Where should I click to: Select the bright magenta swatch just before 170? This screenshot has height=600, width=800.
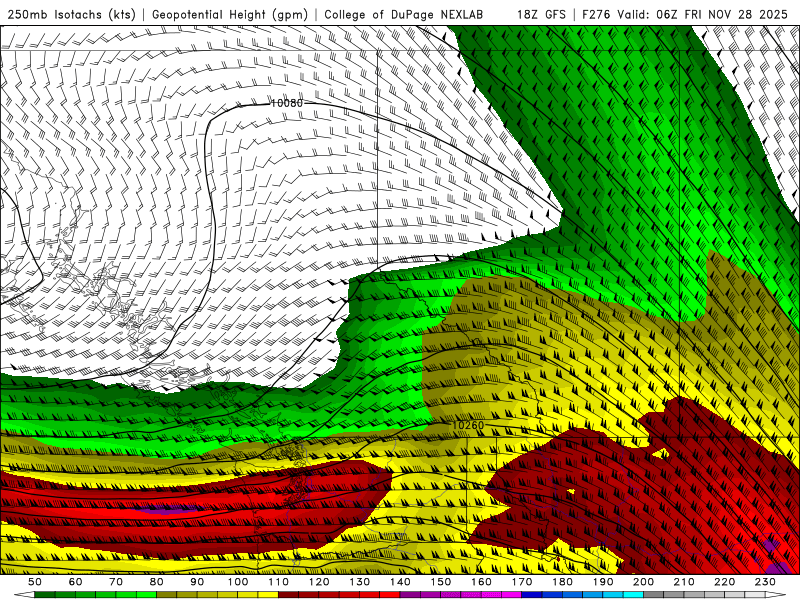coord(511,594)
